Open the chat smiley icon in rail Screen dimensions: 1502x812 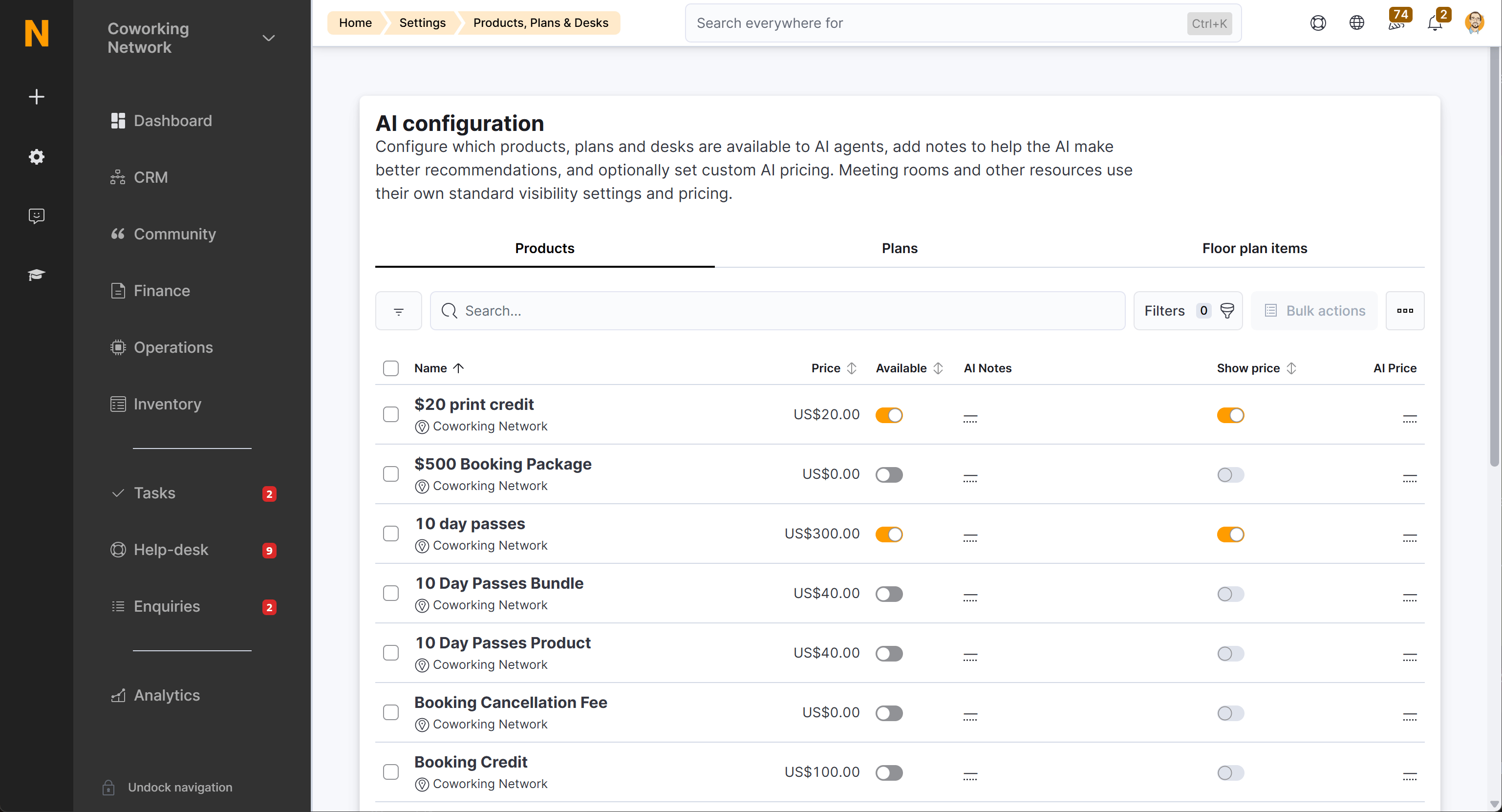tap(36, 215)
